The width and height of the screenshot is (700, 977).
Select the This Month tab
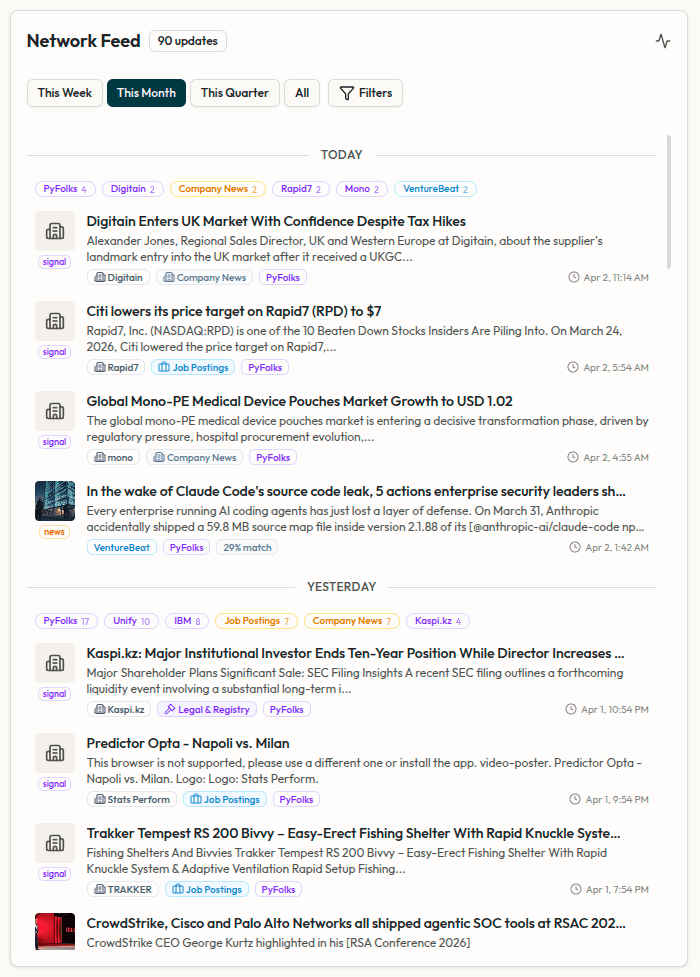pos(146,93)
